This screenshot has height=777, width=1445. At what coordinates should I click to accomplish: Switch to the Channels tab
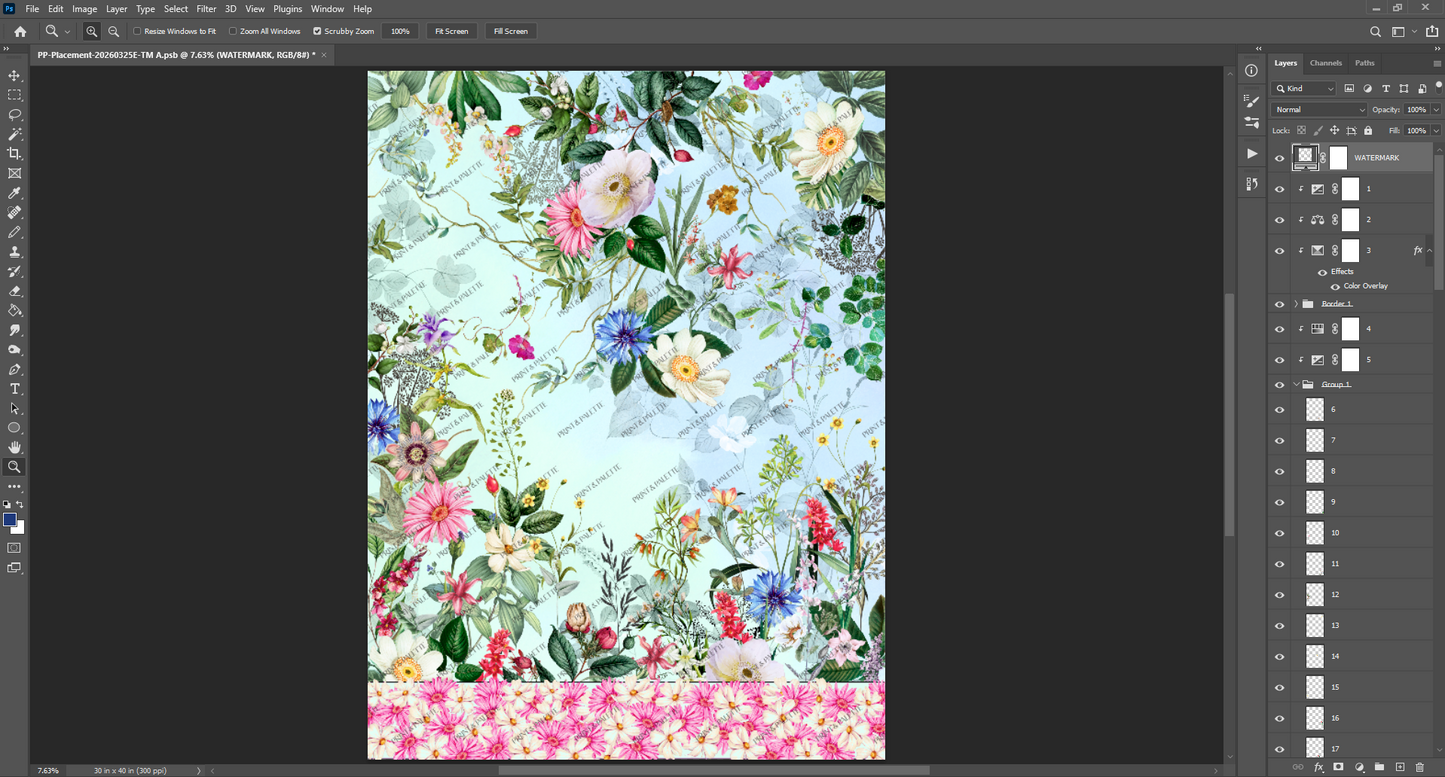pyautogui.click(x=1326, y=63)
